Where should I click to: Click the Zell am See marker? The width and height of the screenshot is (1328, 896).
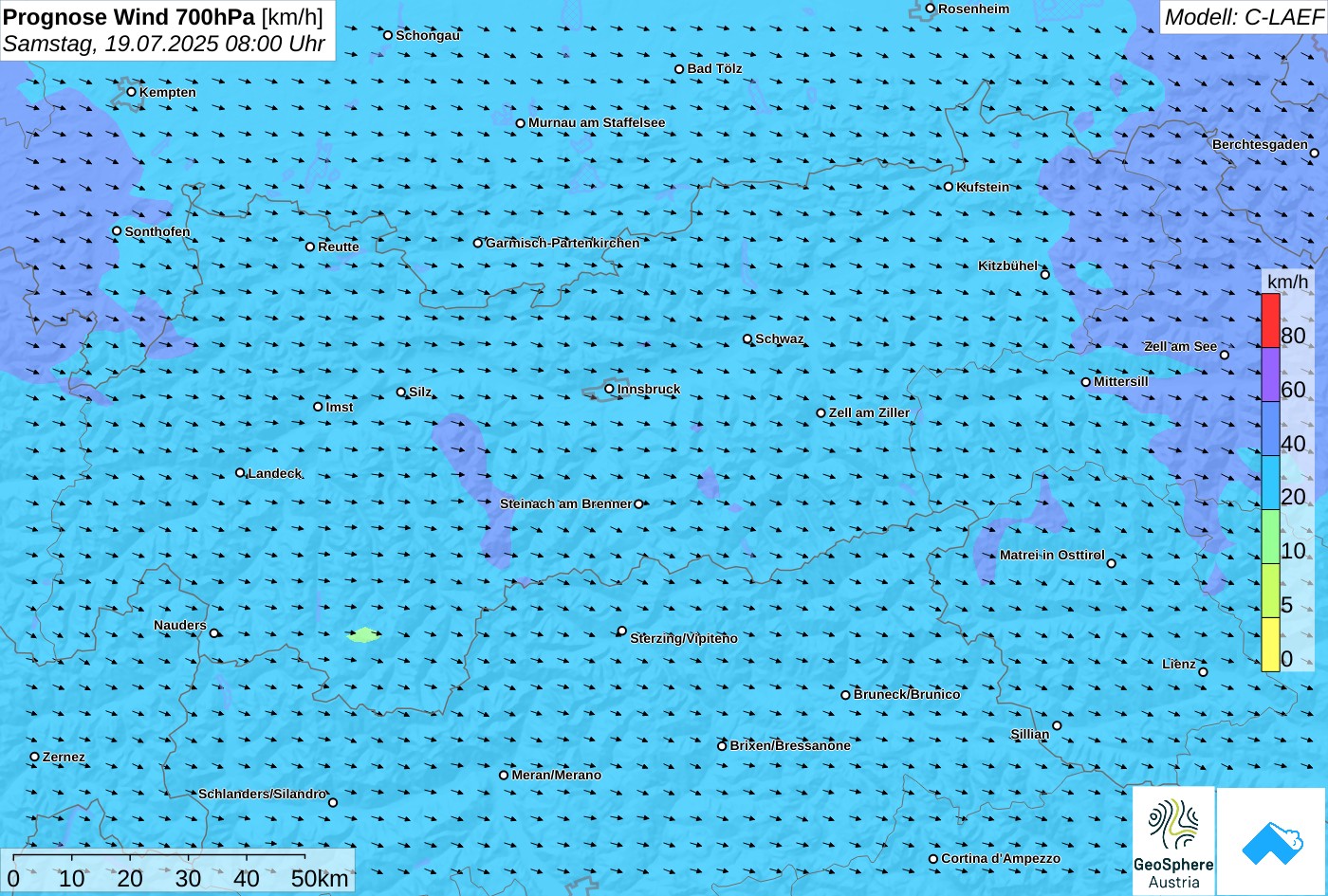click(1225, 355)
